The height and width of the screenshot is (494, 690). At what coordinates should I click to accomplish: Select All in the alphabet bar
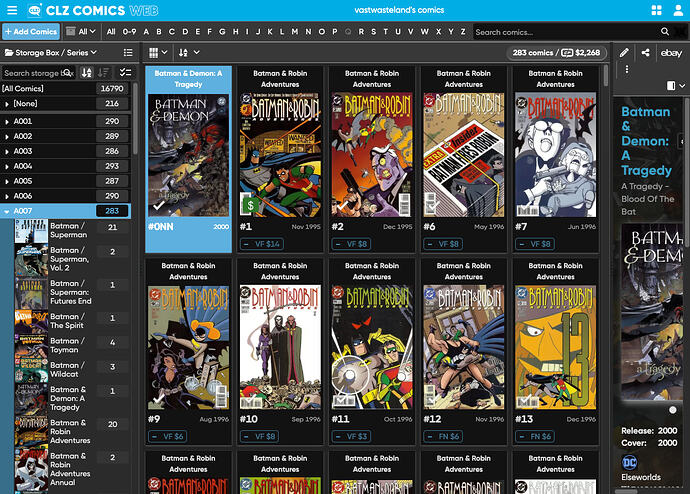tap(111, 32)
